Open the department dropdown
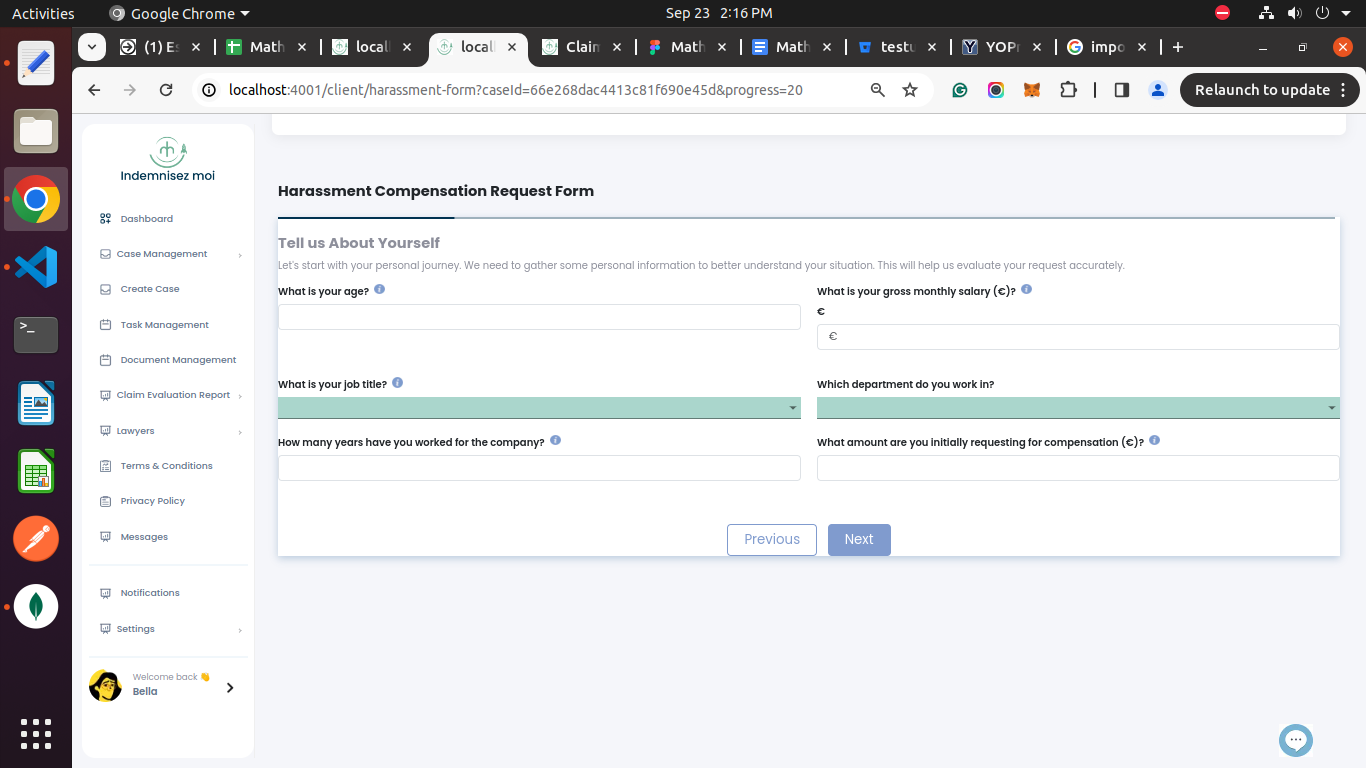The width and height of the screenshot is (1366, 768). 1078,408
